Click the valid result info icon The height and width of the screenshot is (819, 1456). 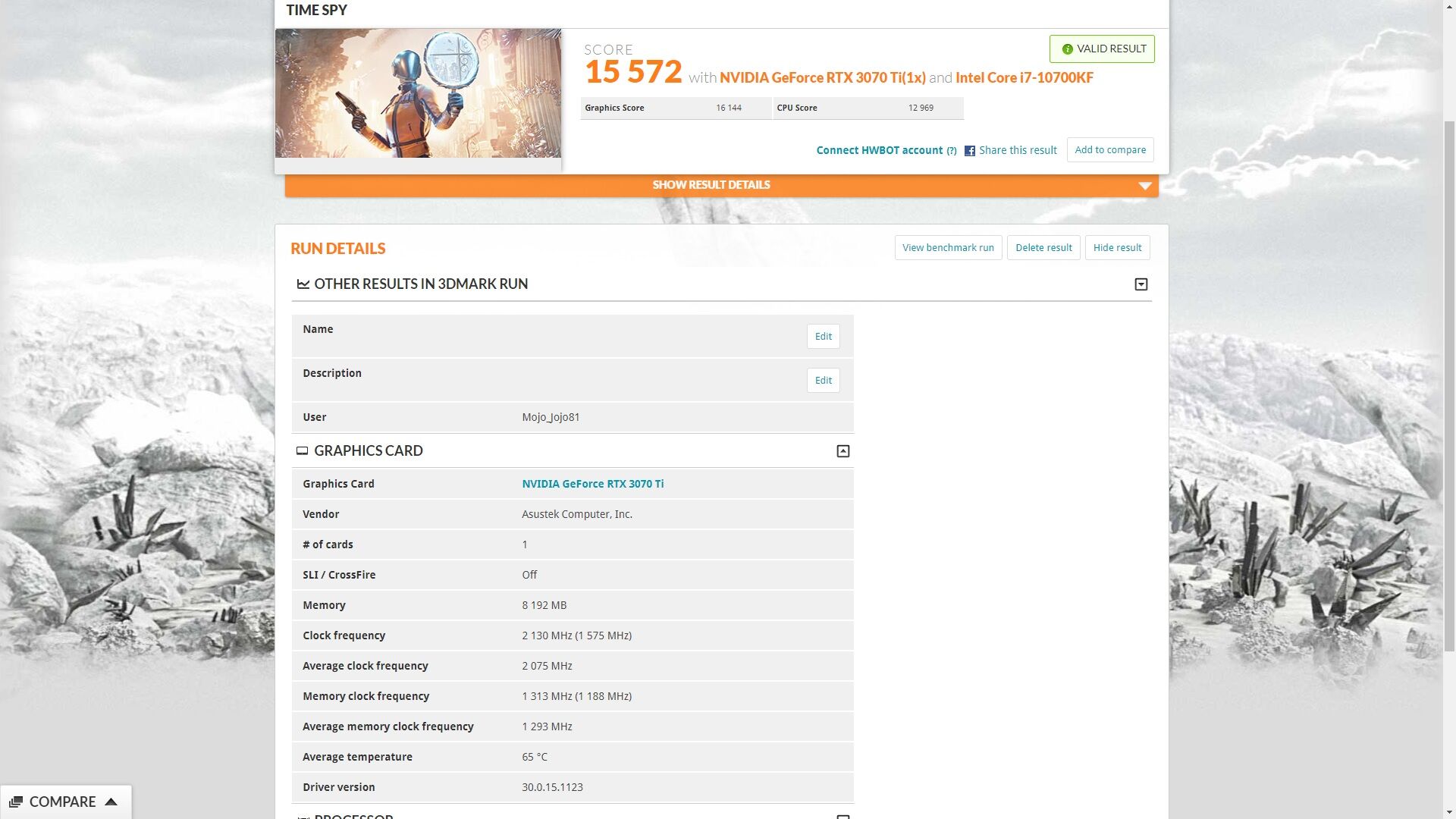click(1067, 49)
